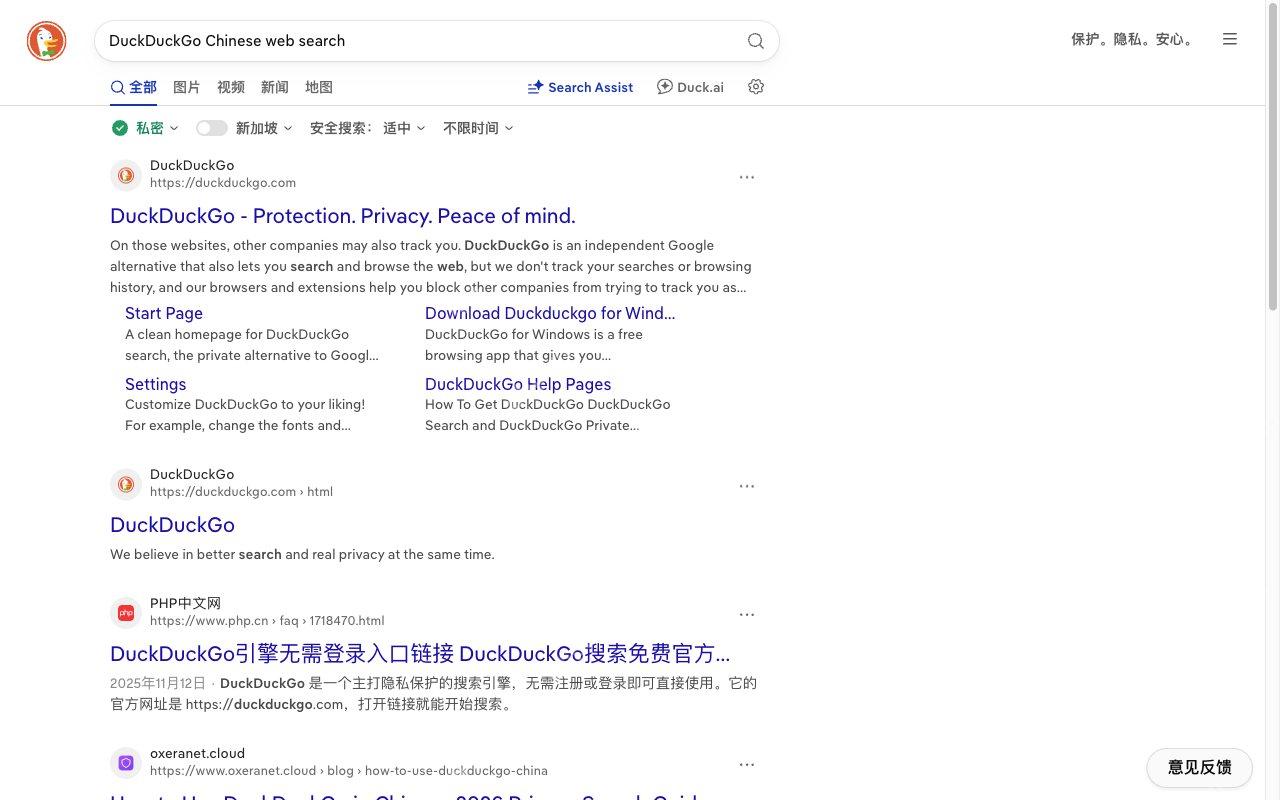Open the hamburger menu icon
Image resolution: width=1280 pixels, height=800 pixels.
[1230, 39]
